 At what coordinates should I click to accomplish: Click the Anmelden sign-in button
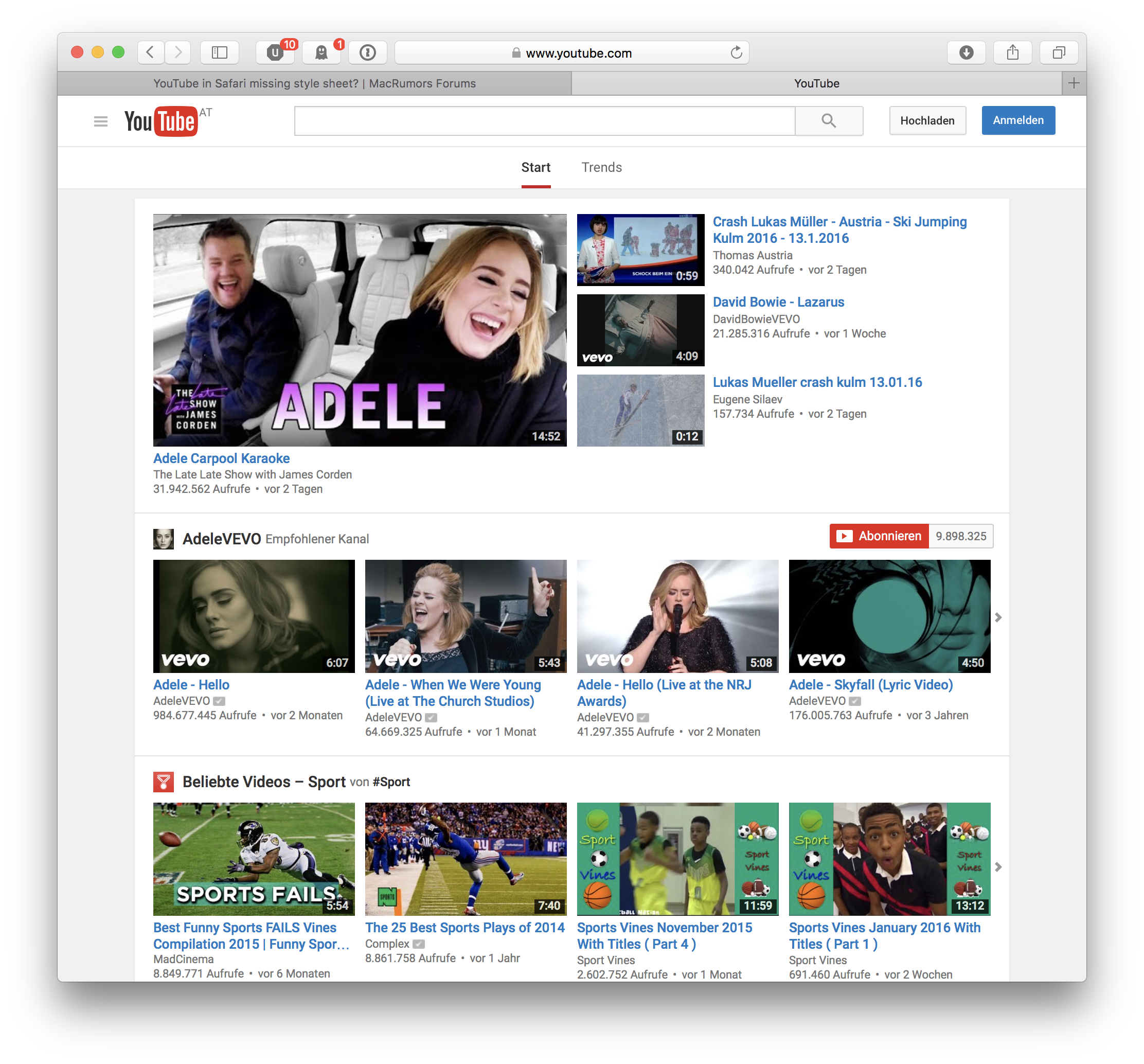click(1017, 120)
